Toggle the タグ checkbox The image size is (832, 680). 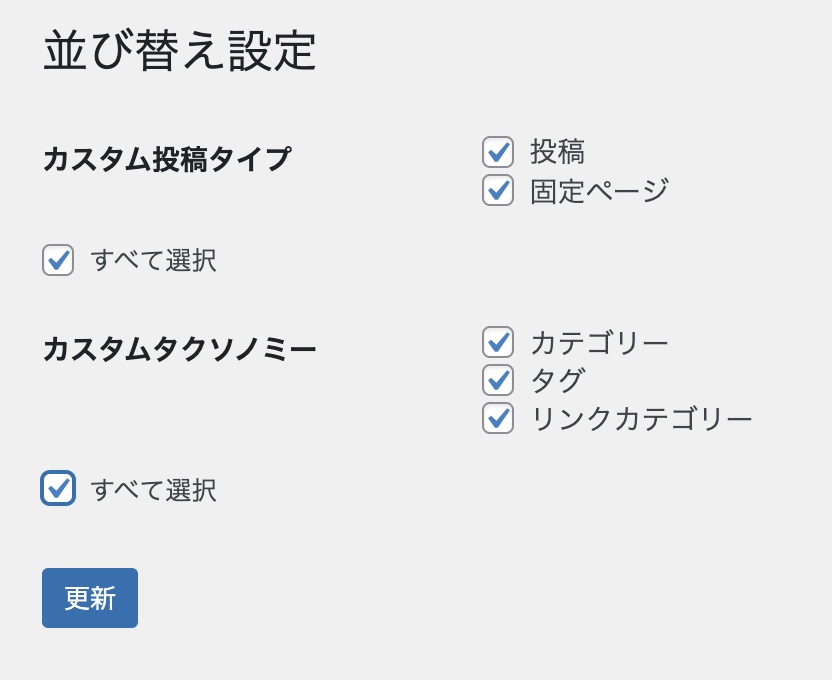pos(498,380)
